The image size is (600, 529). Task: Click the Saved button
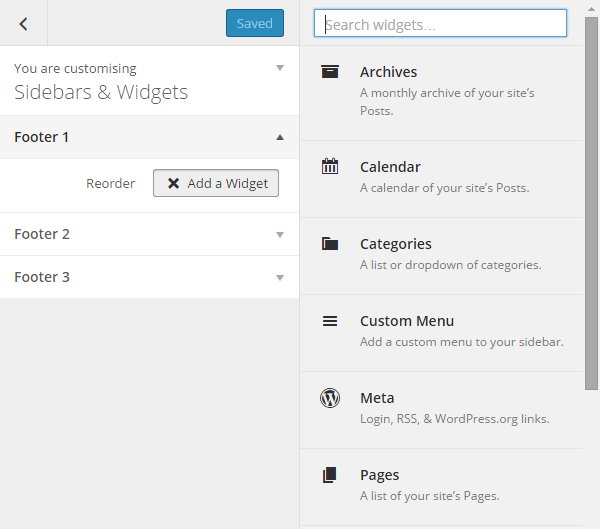(255, 23)
